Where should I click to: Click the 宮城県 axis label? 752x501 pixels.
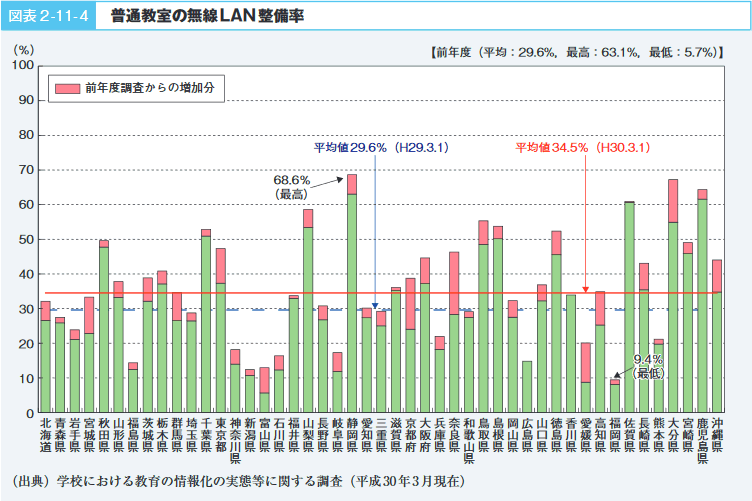(x=89, y=435)
